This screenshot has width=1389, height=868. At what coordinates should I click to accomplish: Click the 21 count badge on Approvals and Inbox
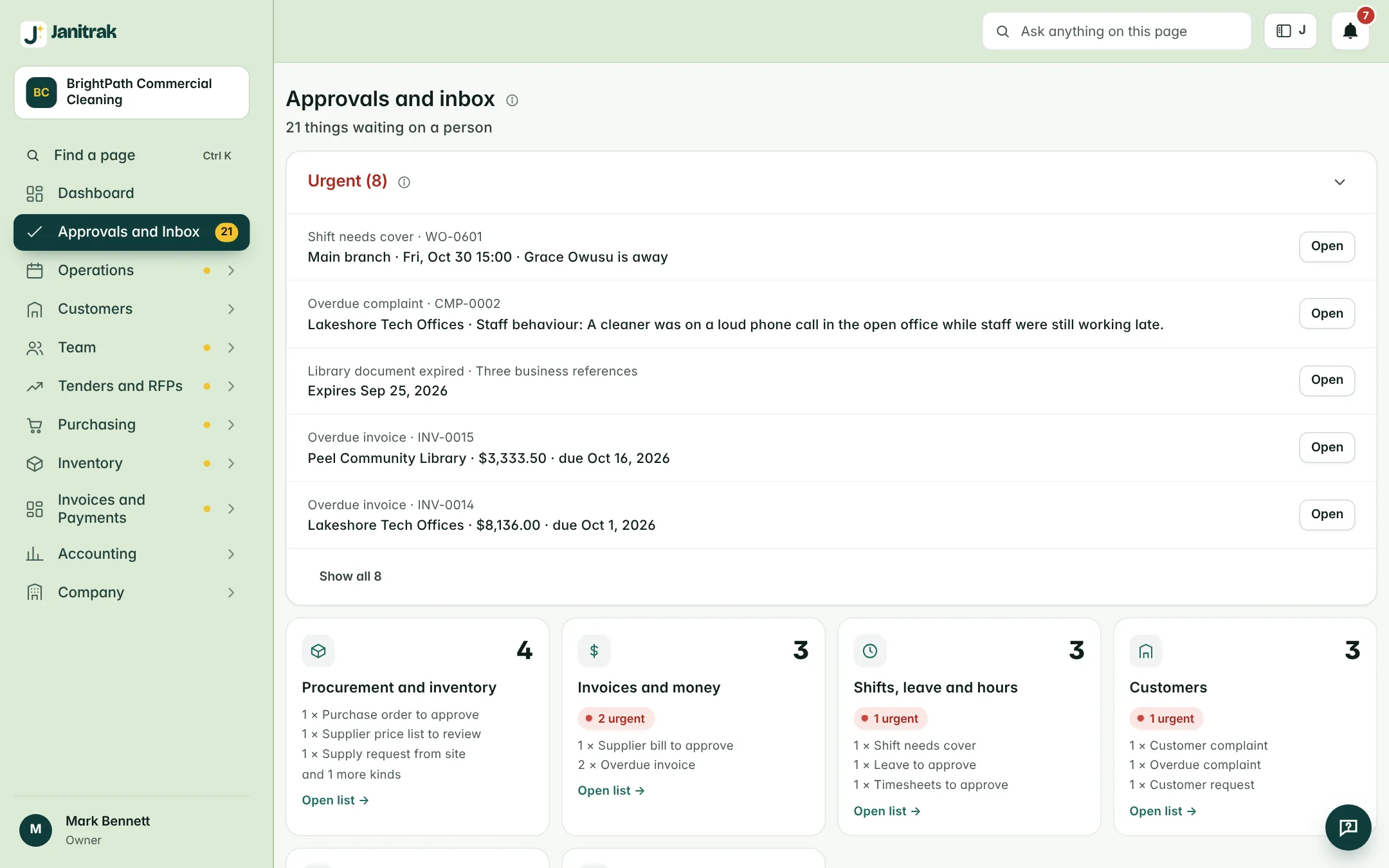coord(226,232)
